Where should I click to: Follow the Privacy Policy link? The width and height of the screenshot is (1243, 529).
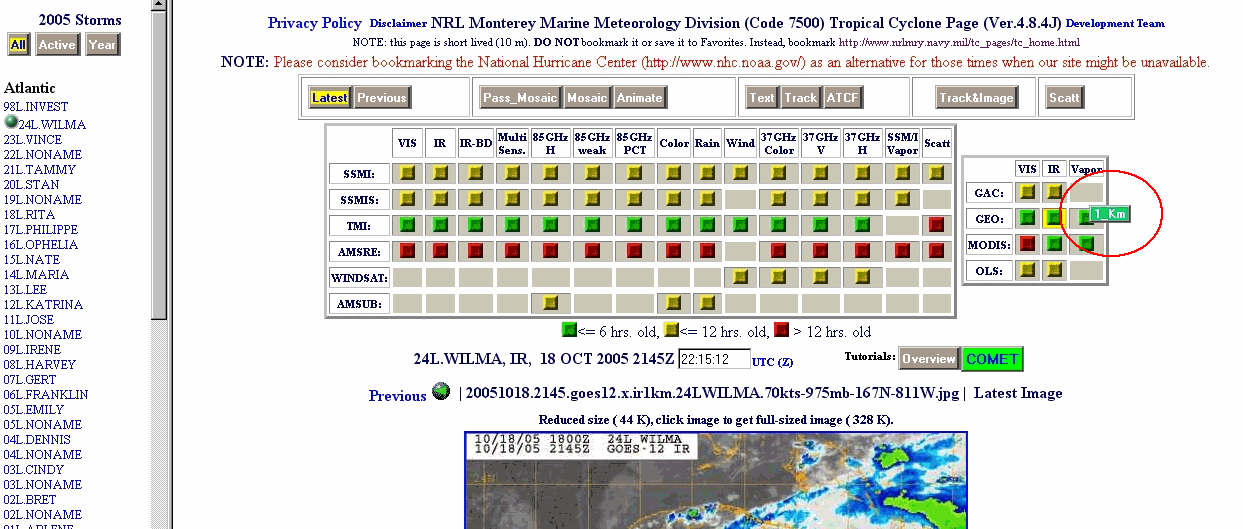coord(314,23)
